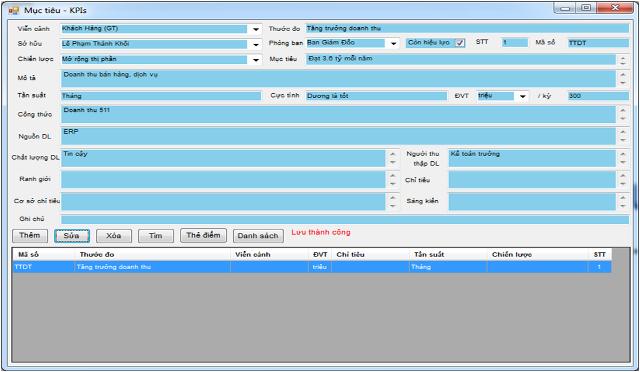Maximize the Mục tiêu - KPIs window
The height and width of the screenshot is (372, 640).
pyautogui.click(x=586, y=8)
